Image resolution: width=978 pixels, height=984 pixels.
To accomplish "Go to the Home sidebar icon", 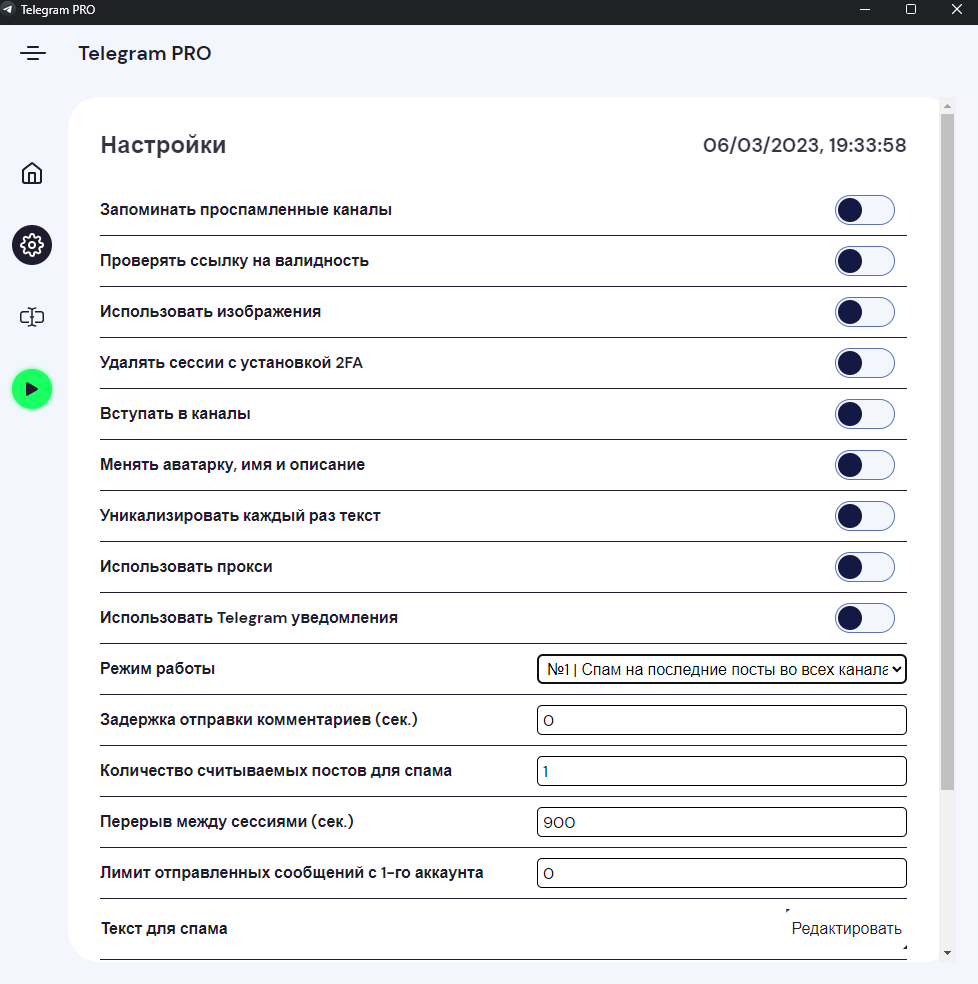I will click(32, 173).
